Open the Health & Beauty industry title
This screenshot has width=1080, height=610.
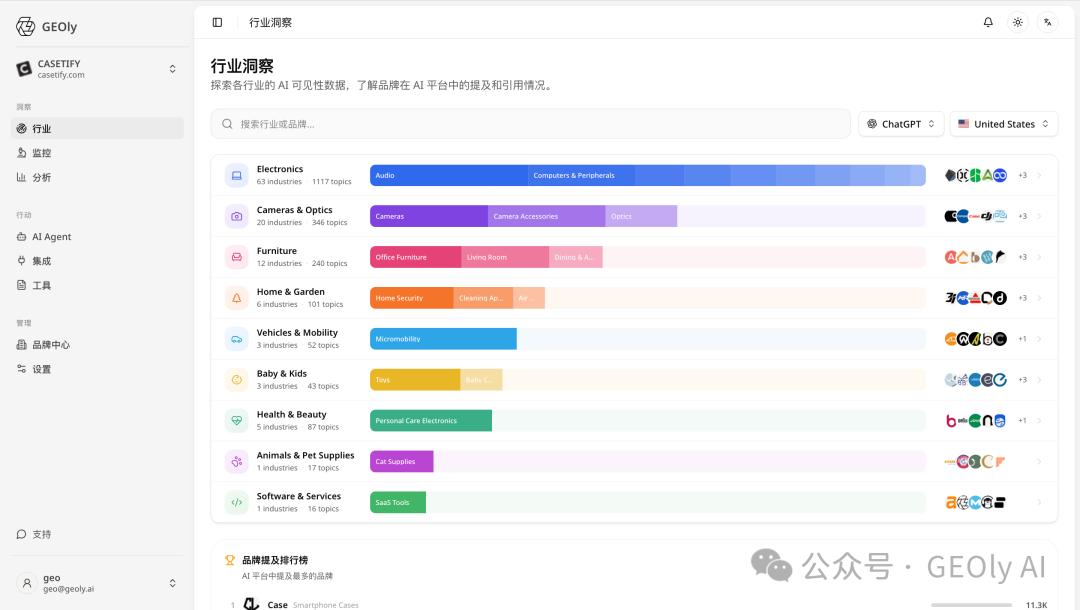[291, 414]
